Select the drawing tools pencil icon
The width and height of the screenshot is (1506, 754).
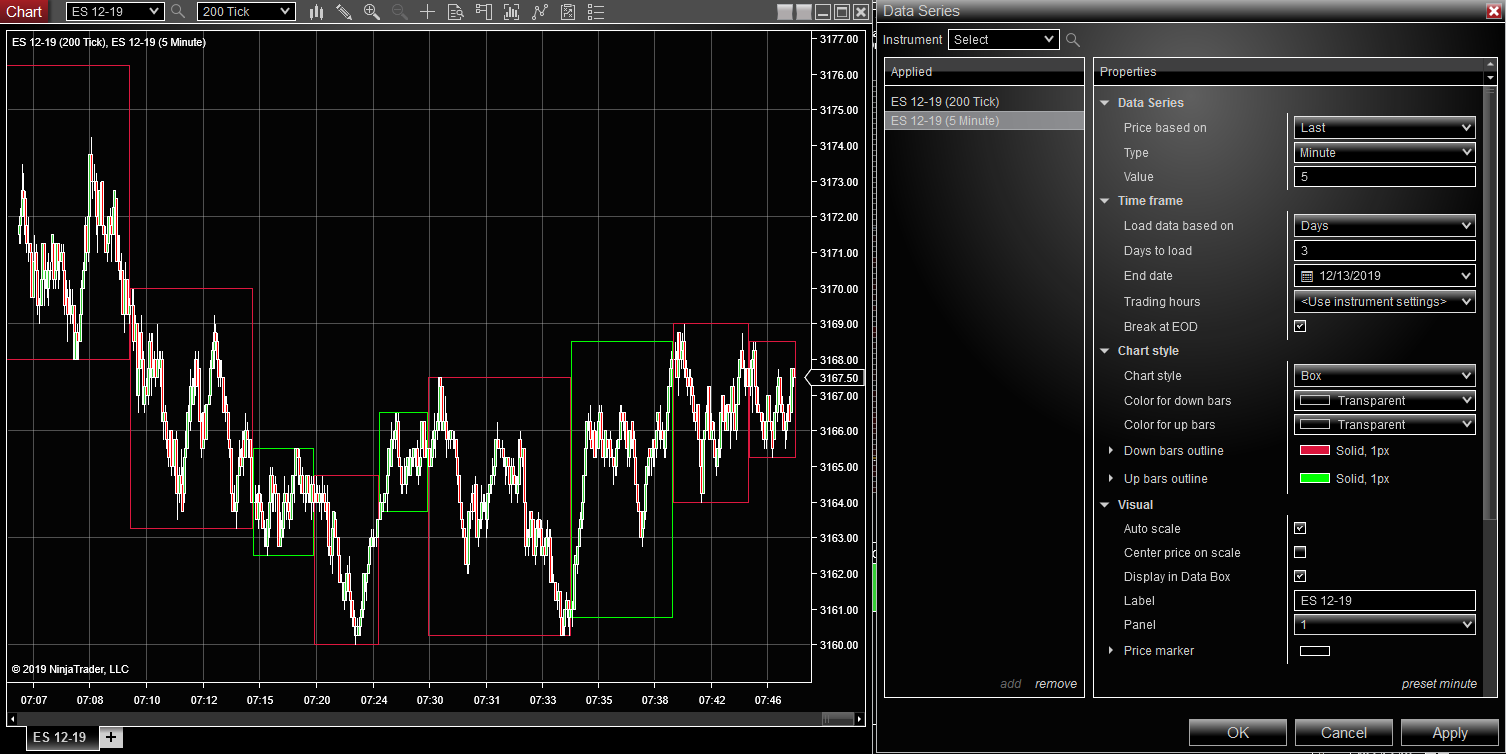[344, 12]
